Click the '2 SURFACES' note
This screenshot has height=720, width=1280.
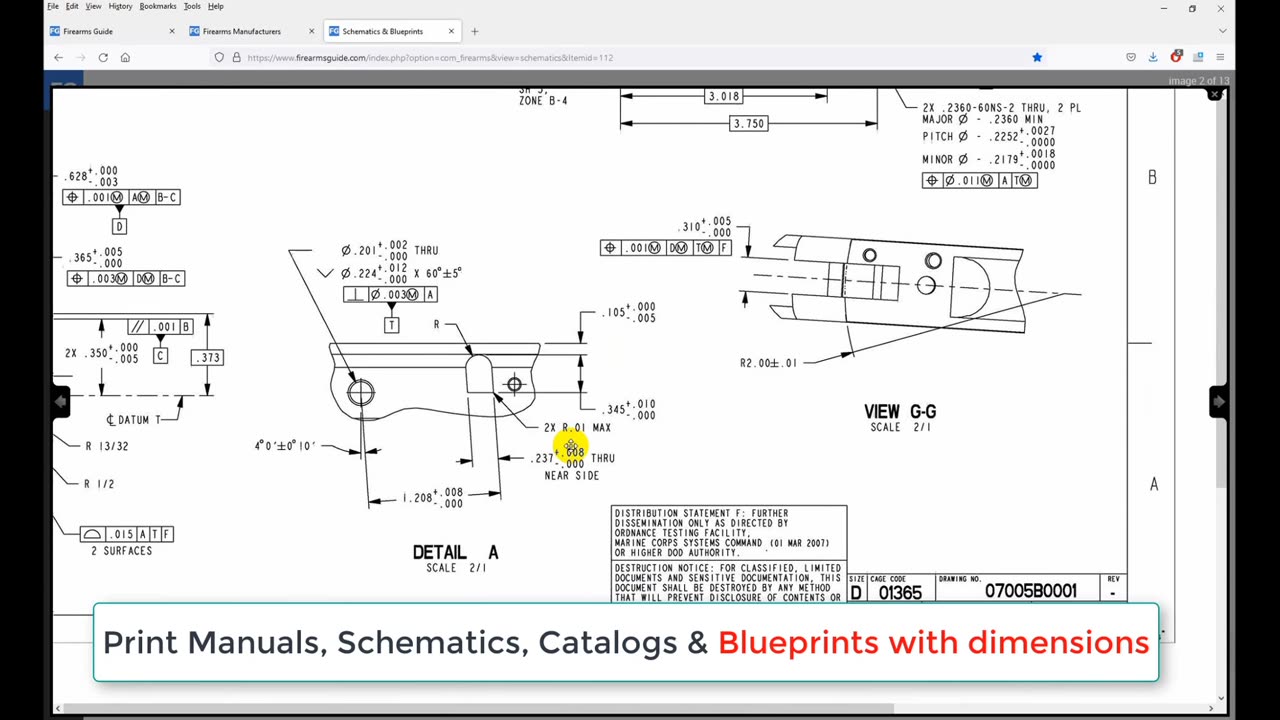tap(122, 551)
